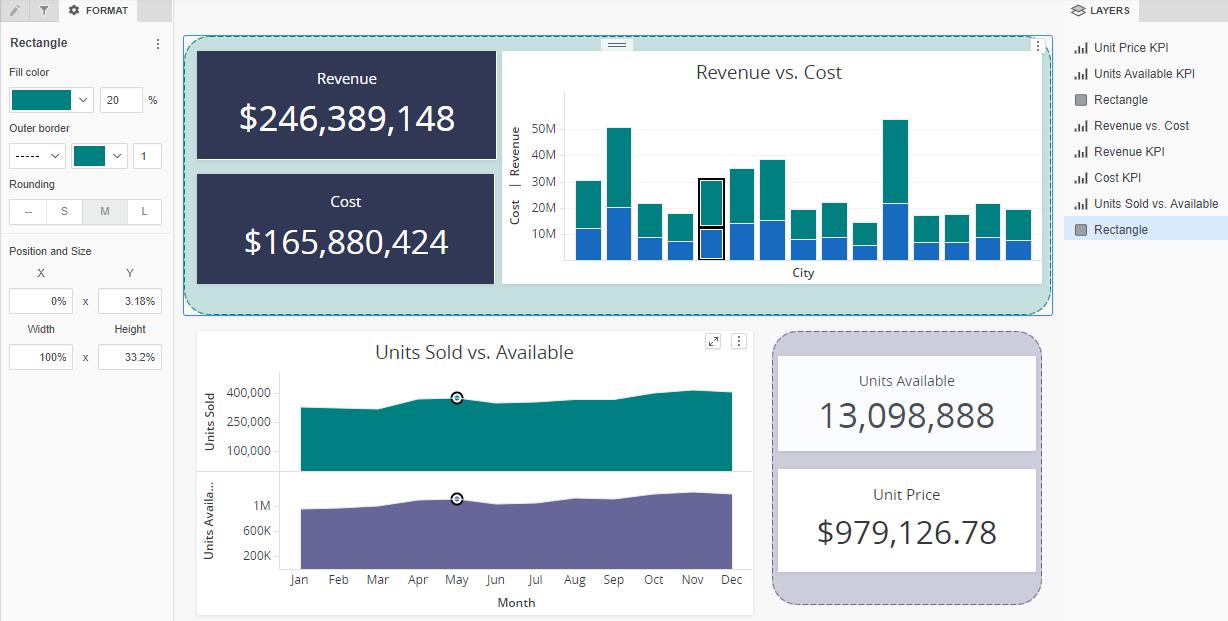This screenshot has width=1228, height=621.
Task: Set rounding to S
Action: pos(65,212)
